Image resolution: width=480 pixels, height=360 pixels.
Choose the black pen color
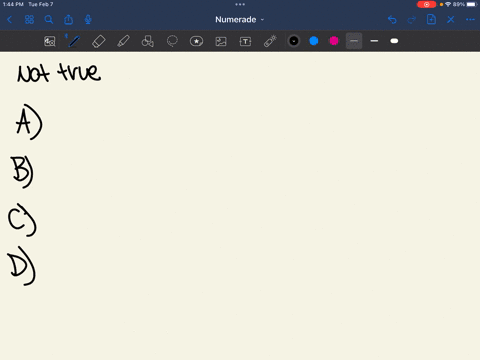tap(294, 41)
